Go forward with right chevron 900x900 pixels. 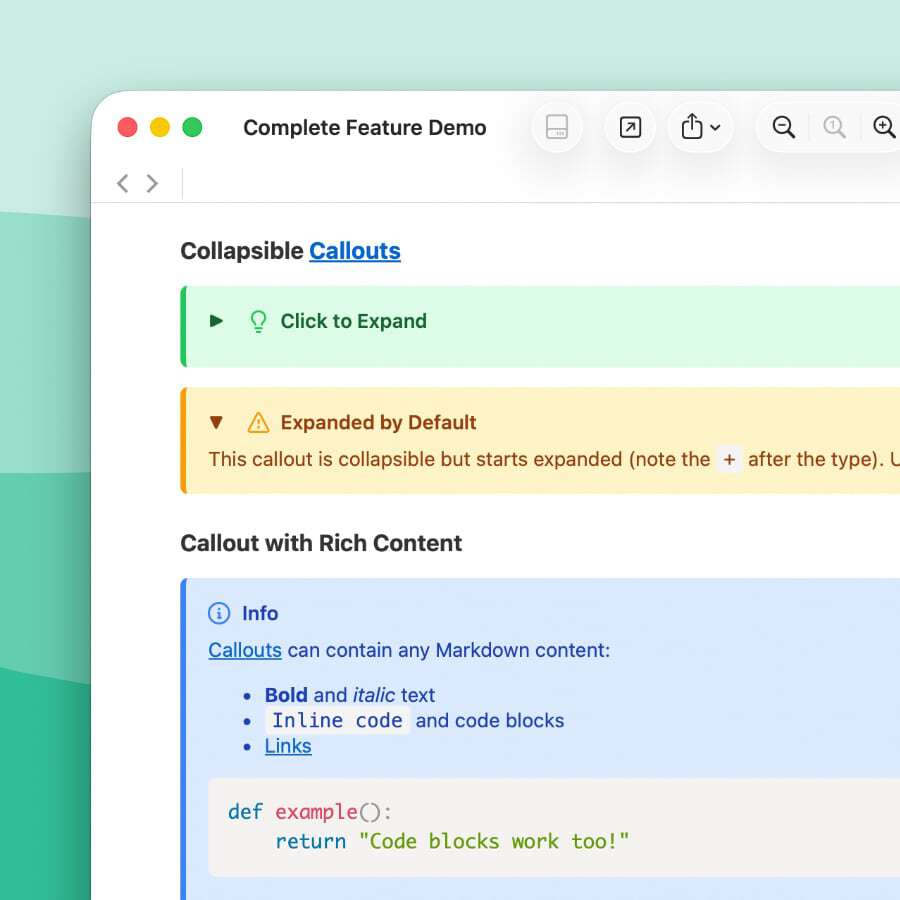coord(152,184)
